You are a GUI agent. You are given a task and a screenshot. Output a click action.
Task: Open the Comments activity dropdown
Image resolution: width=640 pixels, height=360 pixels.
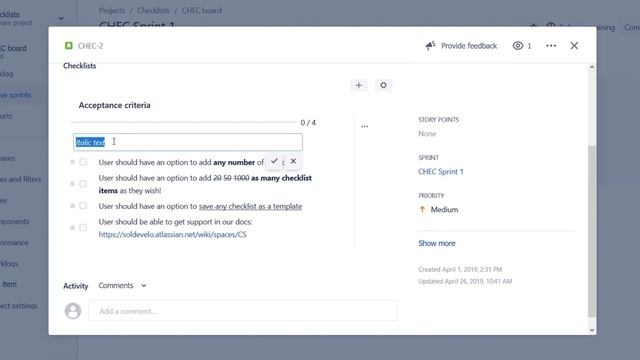coord(122,286)
